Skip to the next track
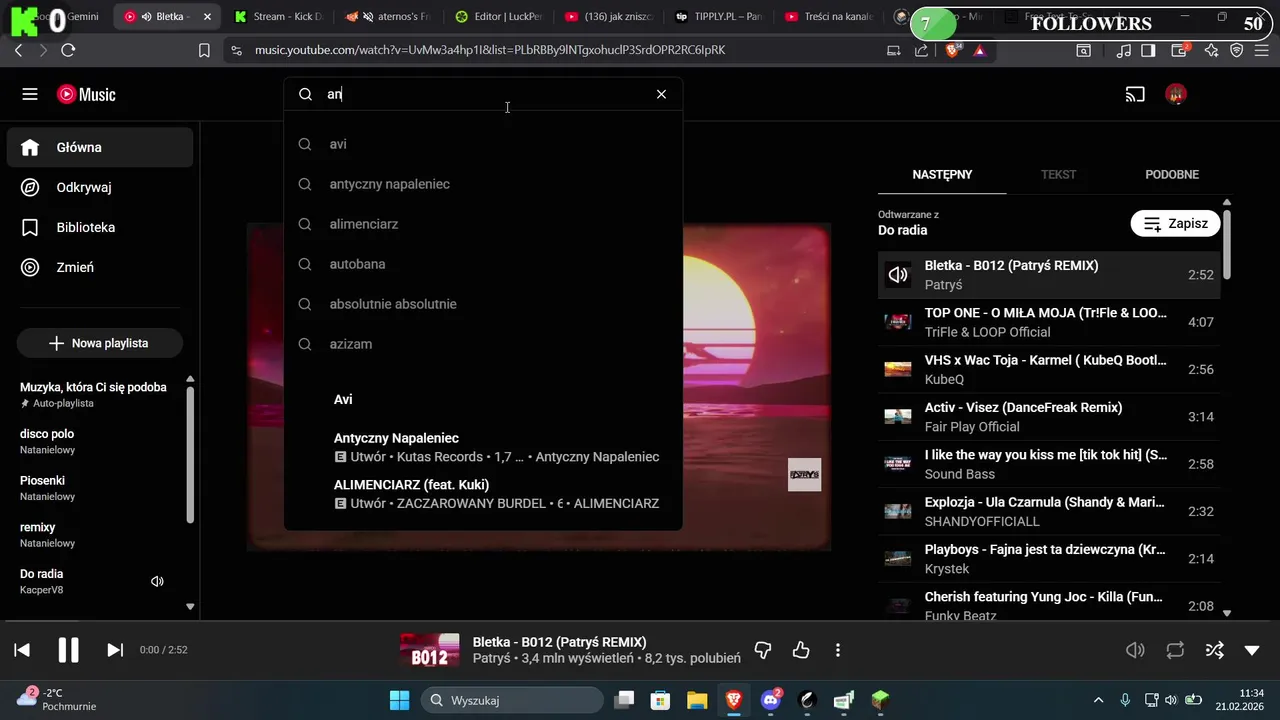1280x720 pixels. [115, 650]
